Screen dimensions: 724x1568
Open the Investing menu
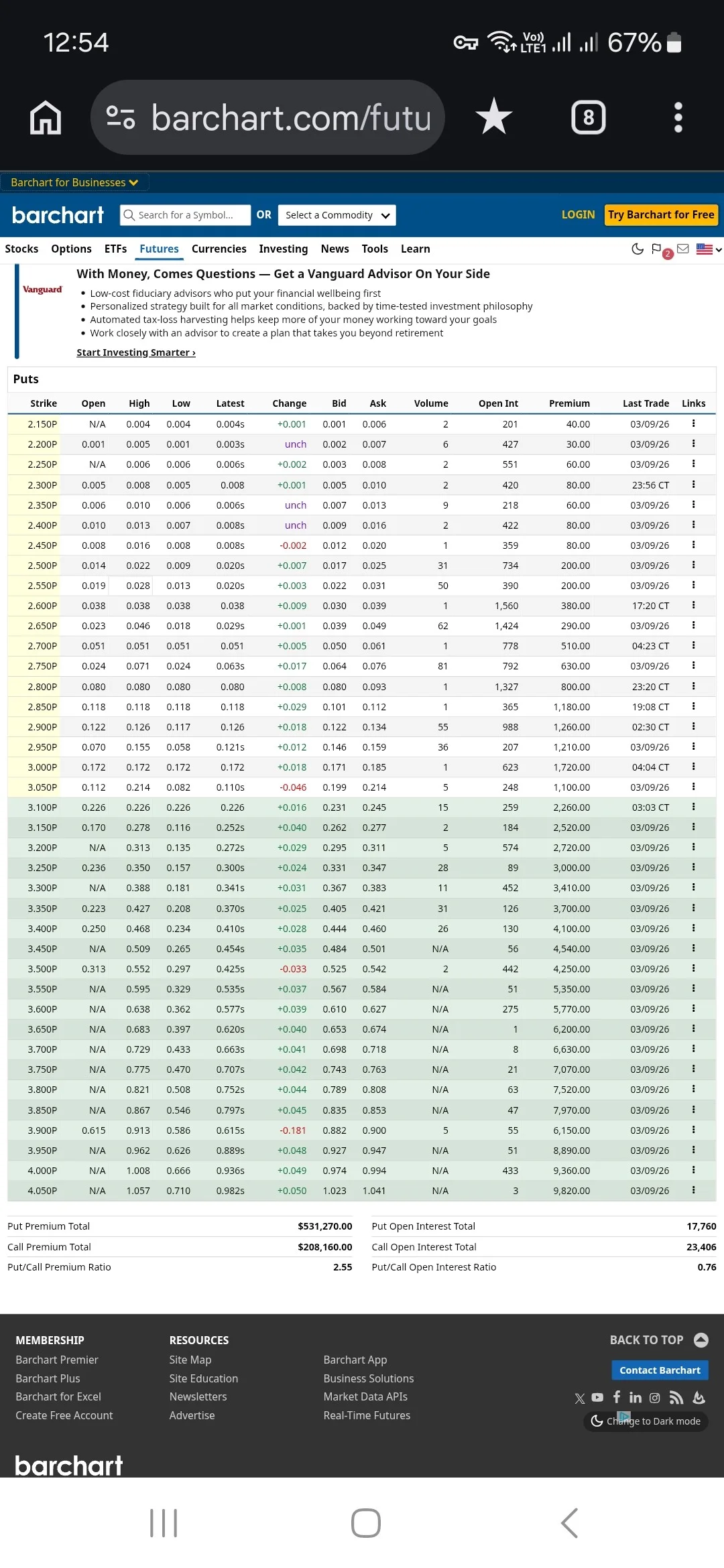pos(284,249)
